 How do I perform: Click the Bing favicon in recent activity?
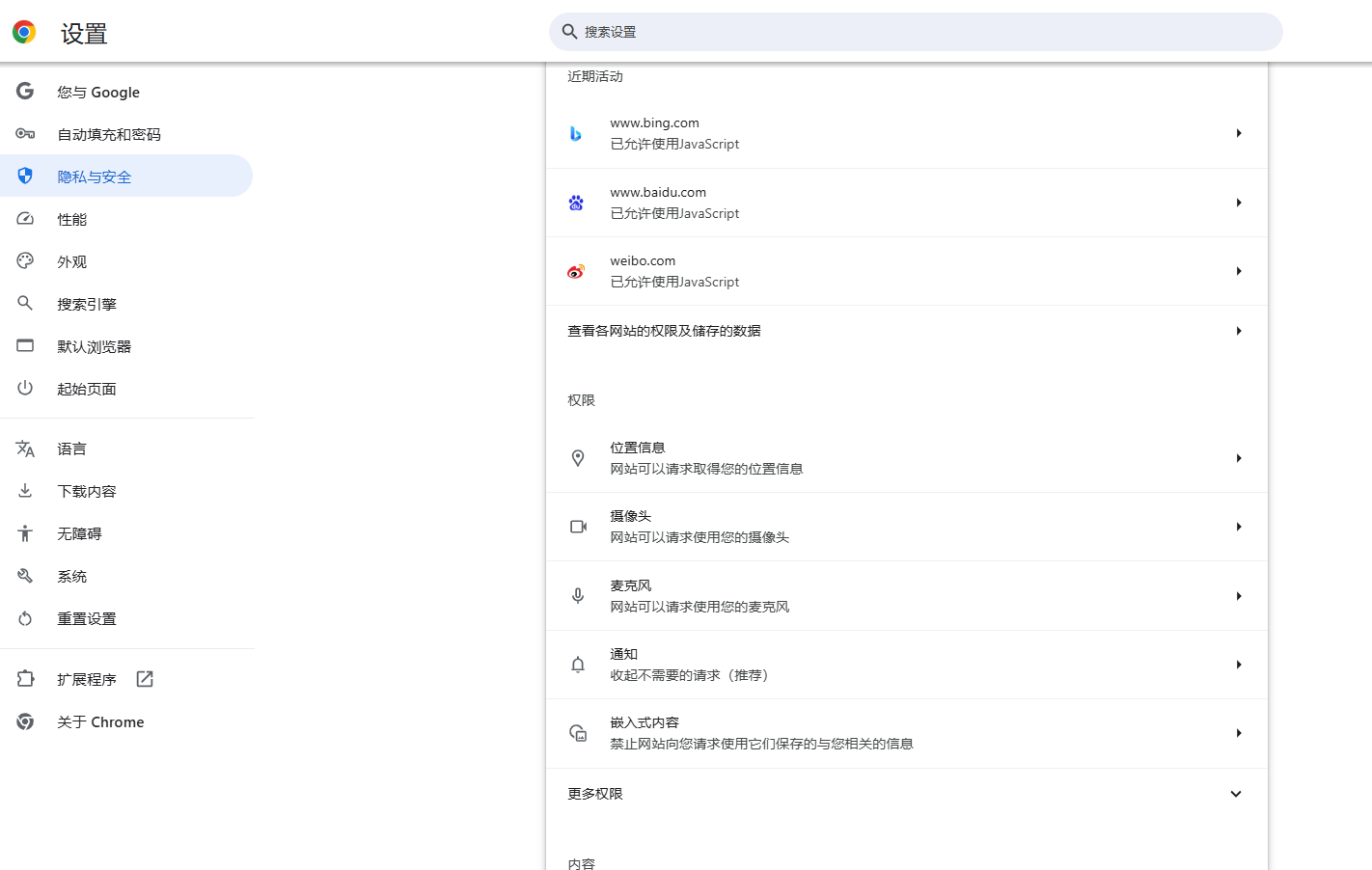(576, 133)
